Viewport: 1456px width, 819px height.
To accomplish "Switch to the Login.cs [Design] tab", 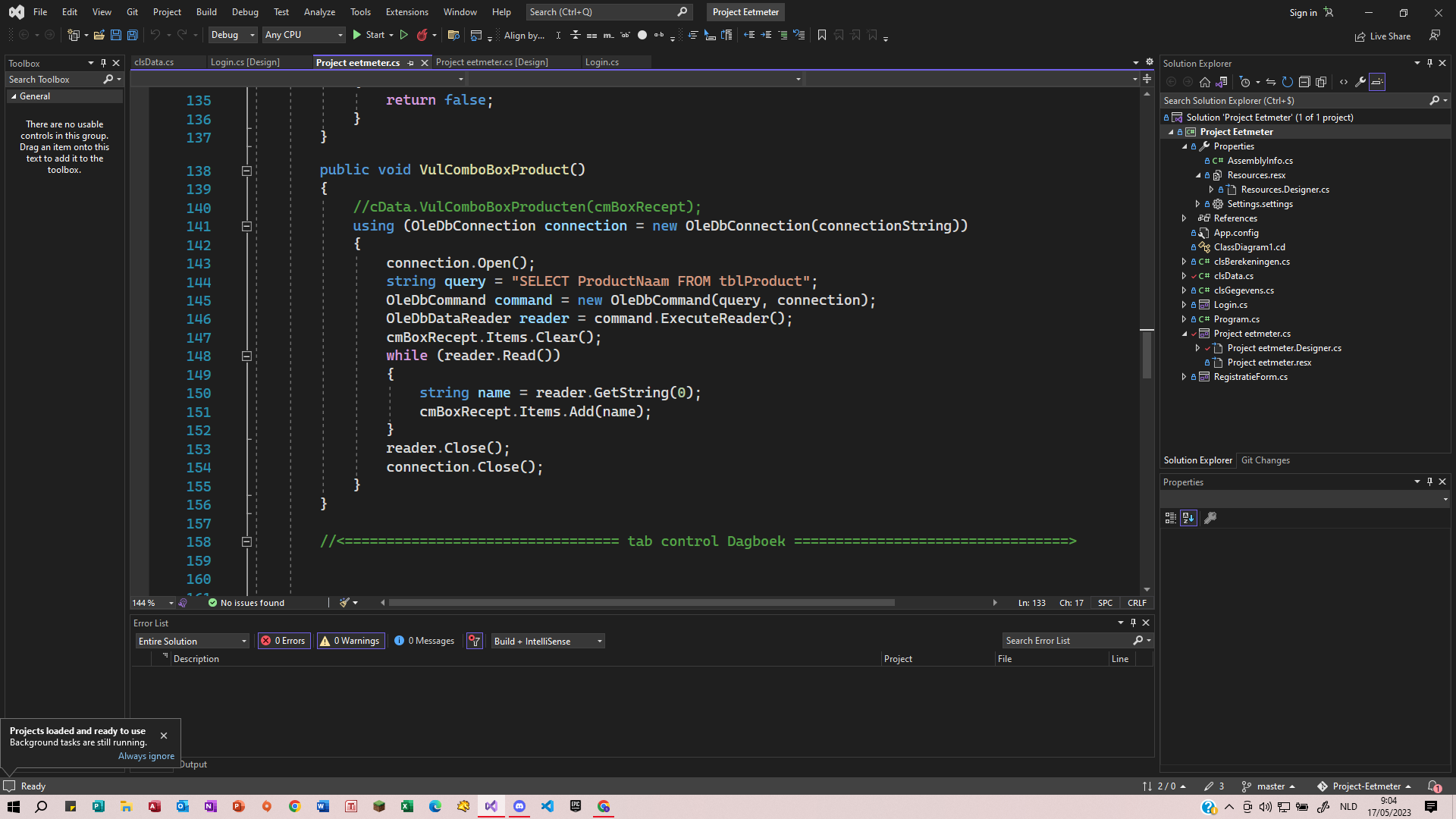I will (245, 62).
